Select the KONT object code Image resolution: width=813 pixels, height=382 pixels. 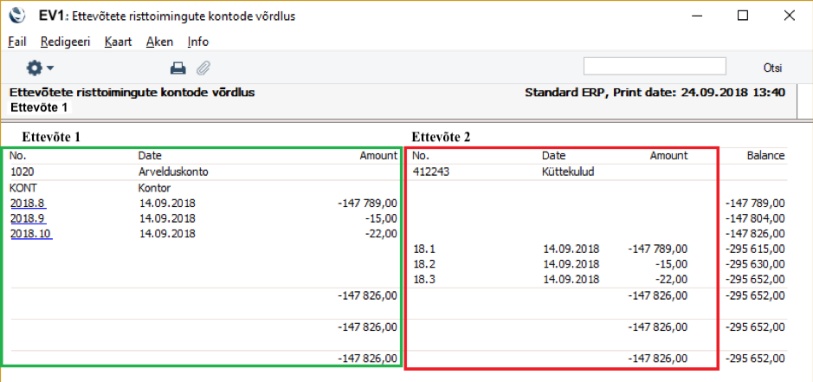22,187
